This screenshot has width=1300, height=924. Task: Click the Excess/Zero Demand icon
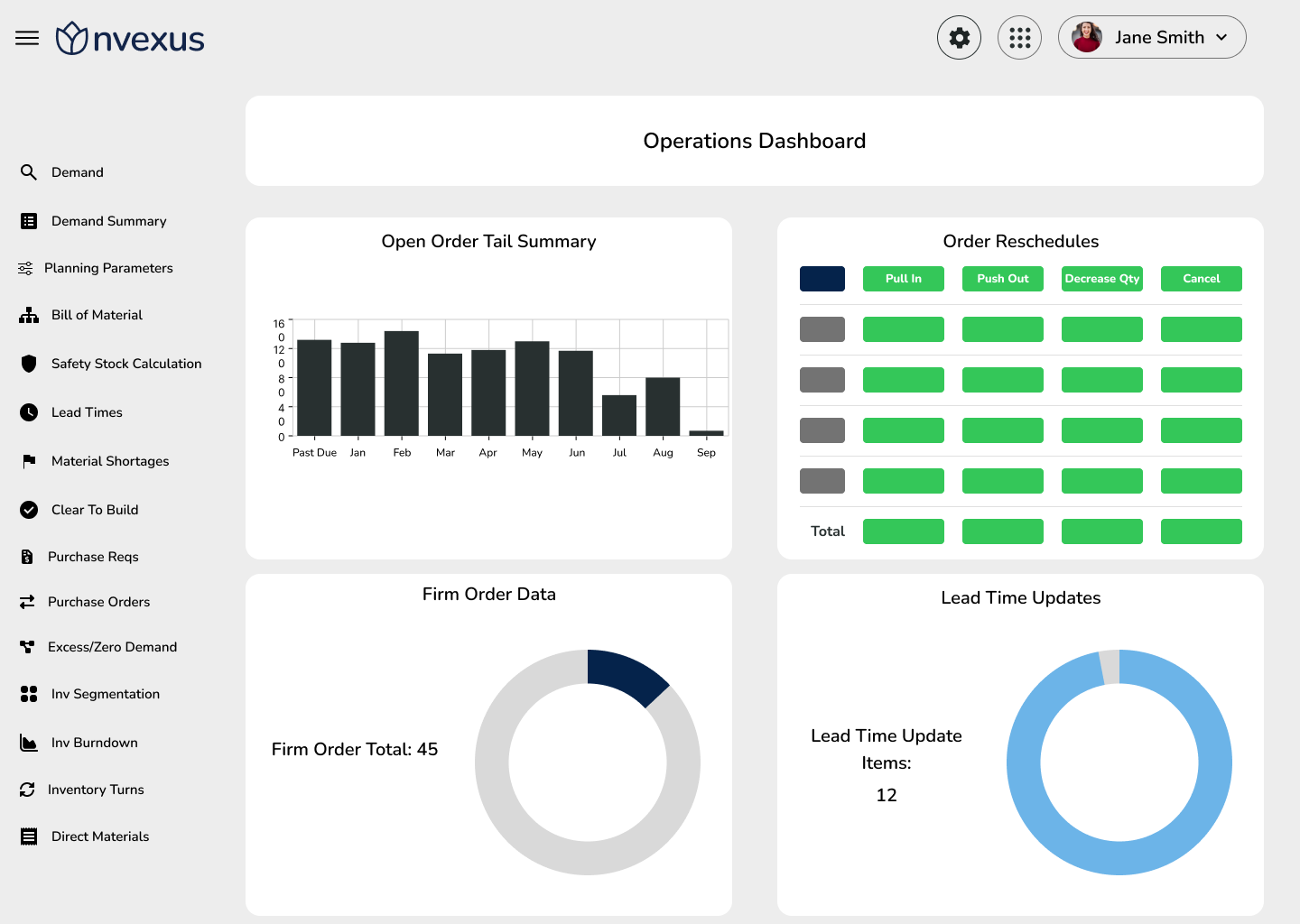point(27,647)
